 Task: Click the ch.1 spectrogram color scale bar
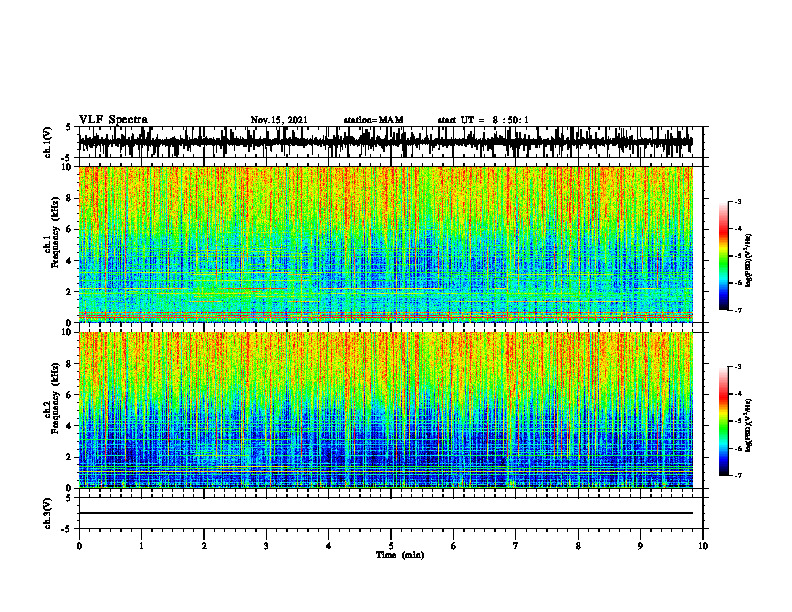pyautogui.click(x=723, y=256)
